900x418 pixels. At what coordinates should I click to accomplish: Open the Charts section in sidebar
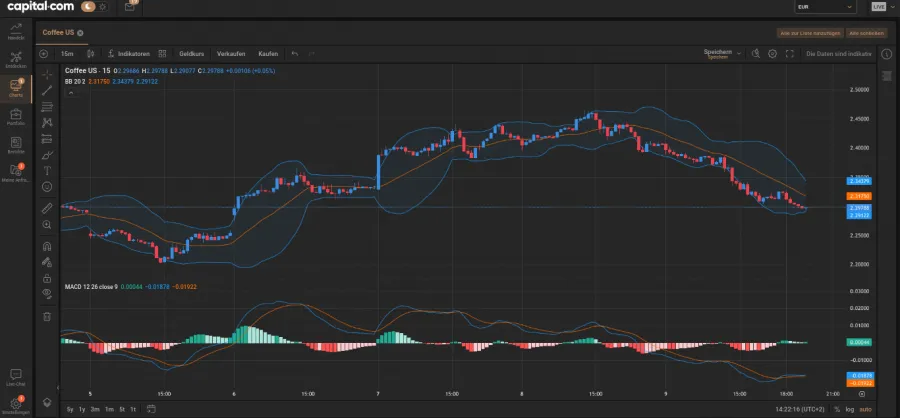pos(15,88)
